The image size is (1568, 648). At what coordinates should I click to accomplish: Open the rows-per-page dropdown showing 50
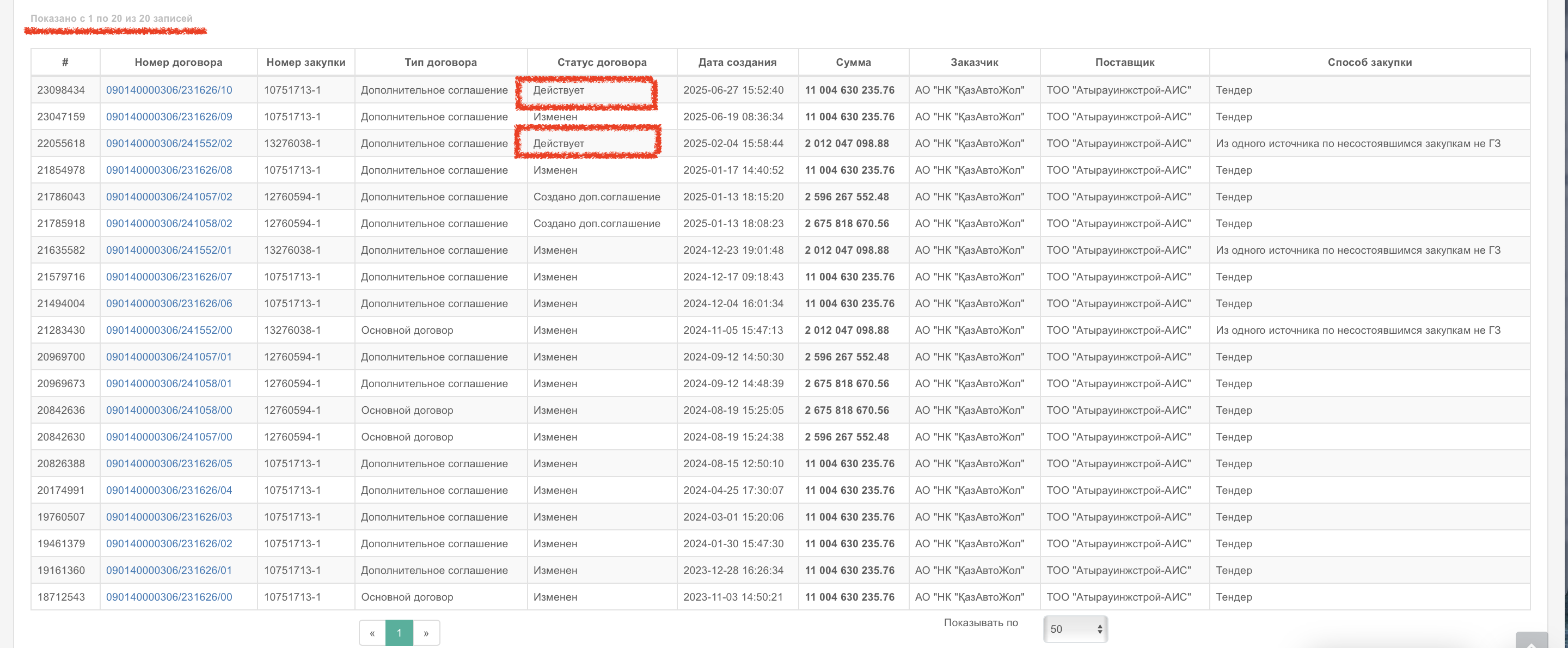coord(1075,629)
